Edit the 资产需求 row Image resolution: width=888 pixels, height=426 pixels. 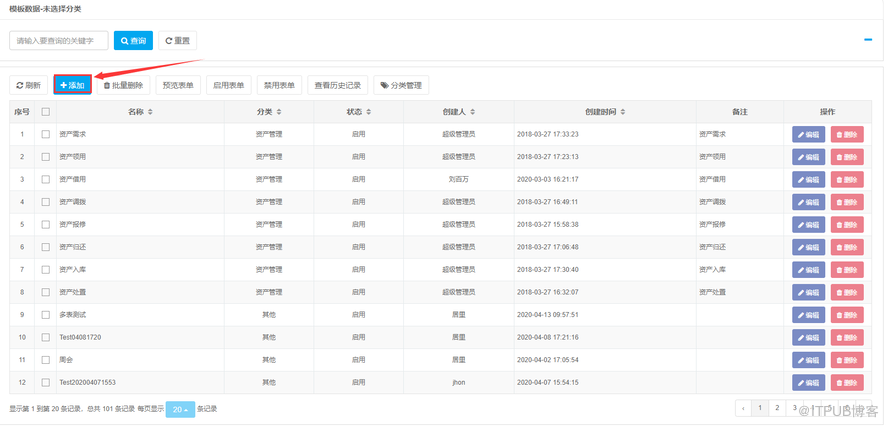click(x=809, y=133)
